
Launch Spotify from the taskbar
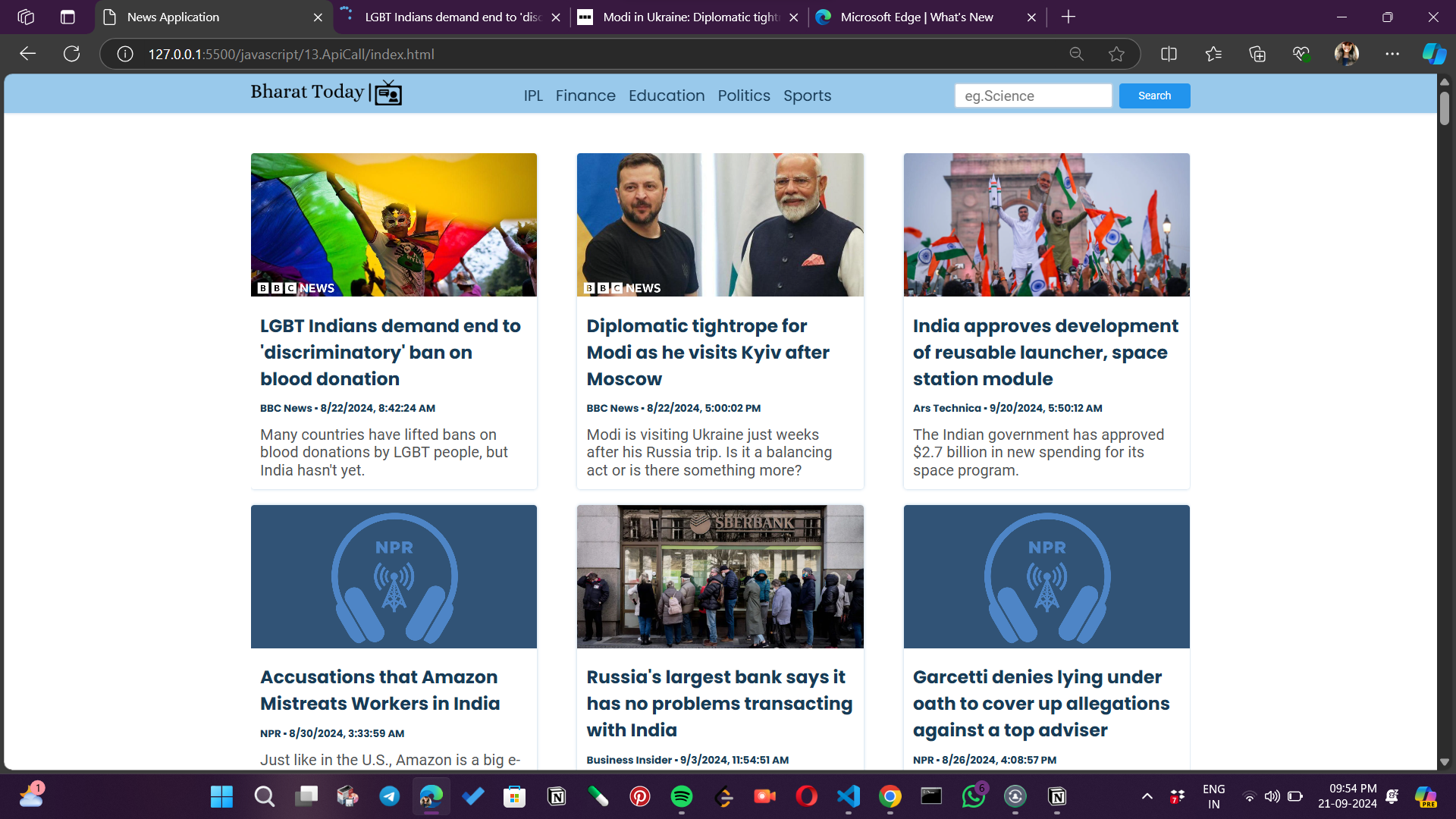pyautogui.click(x=682, y=796)
